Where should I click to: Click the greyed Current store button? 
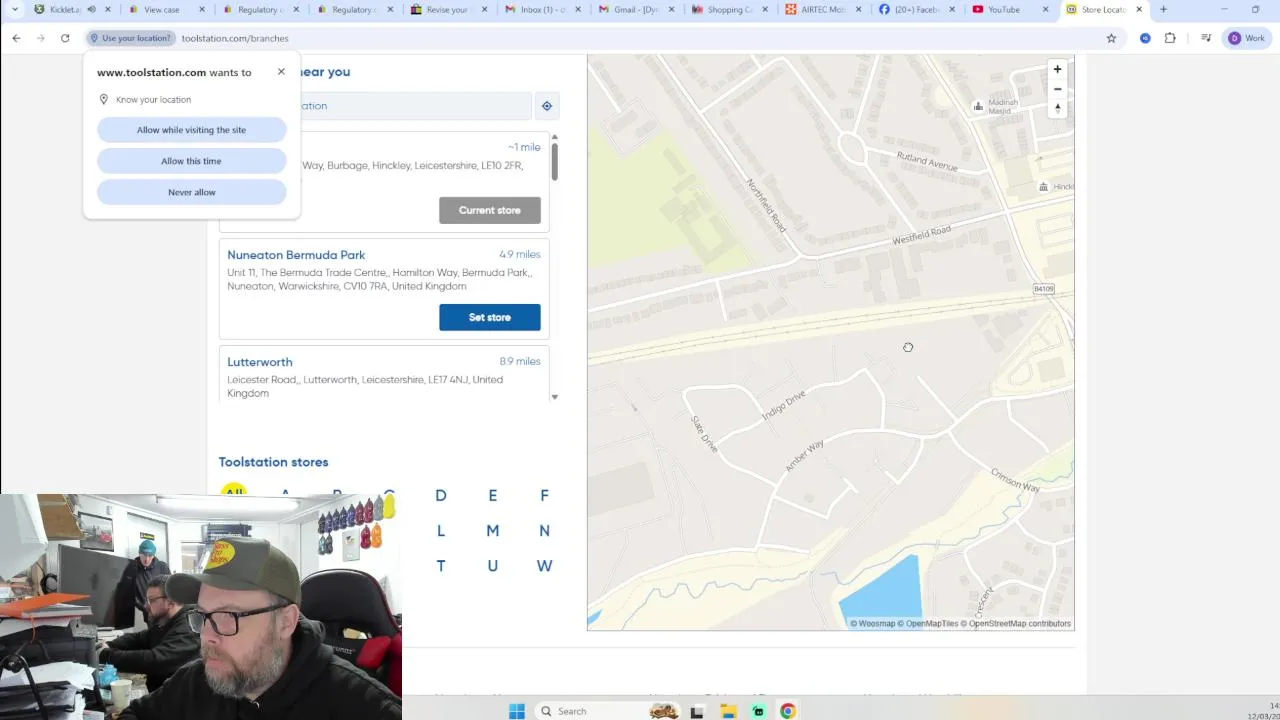pos(490,210)
